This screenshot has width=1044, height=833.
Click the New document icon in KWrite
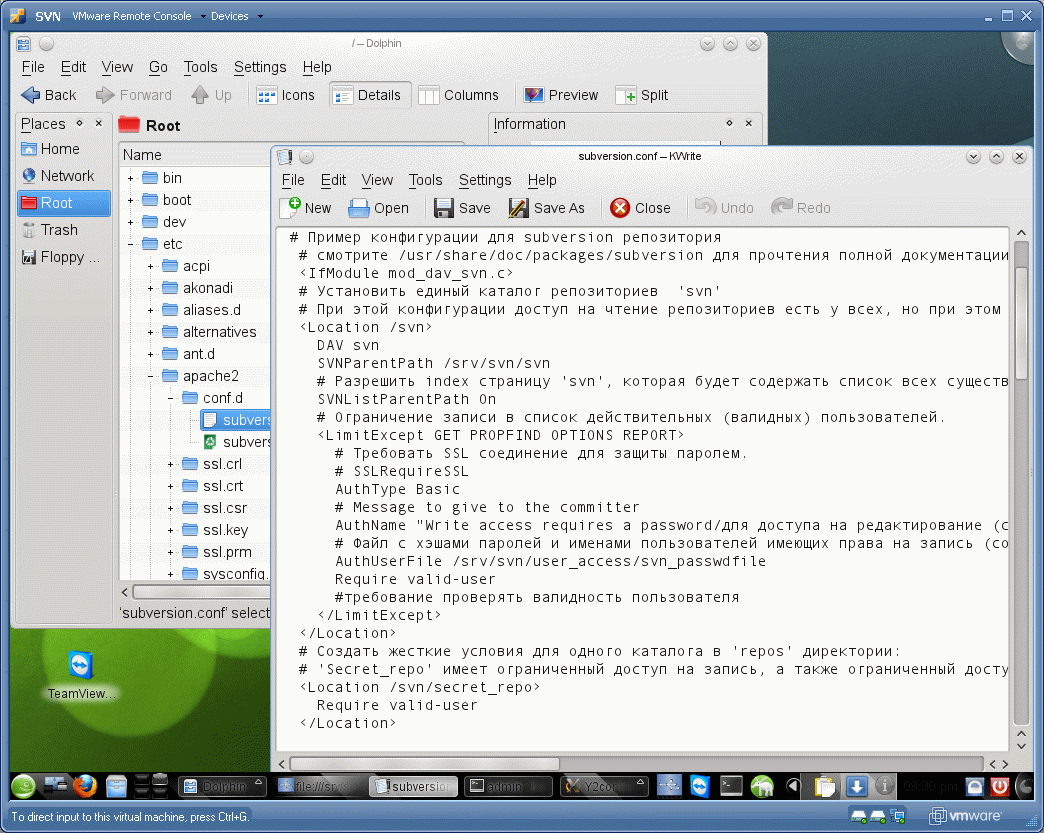tap(290, 208)
